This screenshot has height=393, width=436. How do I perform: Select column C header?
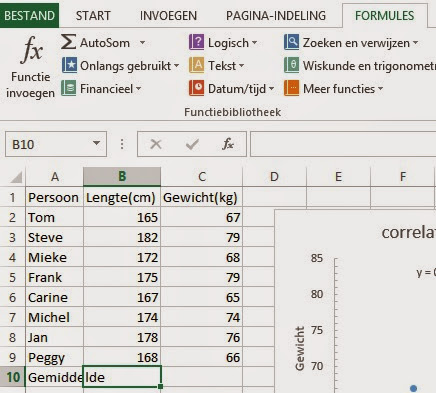click(202, 177)
